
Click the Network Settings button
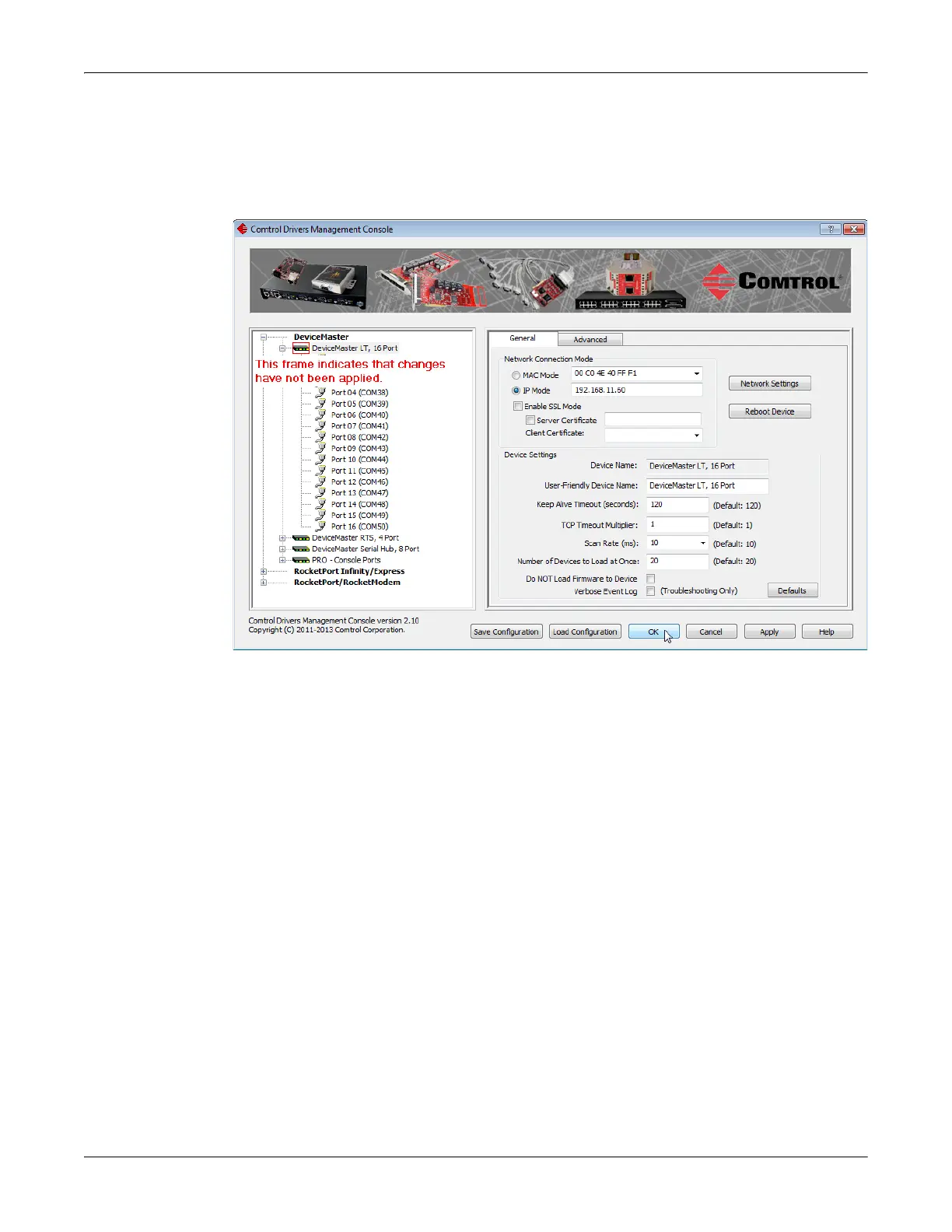click(x=769, y=383)
